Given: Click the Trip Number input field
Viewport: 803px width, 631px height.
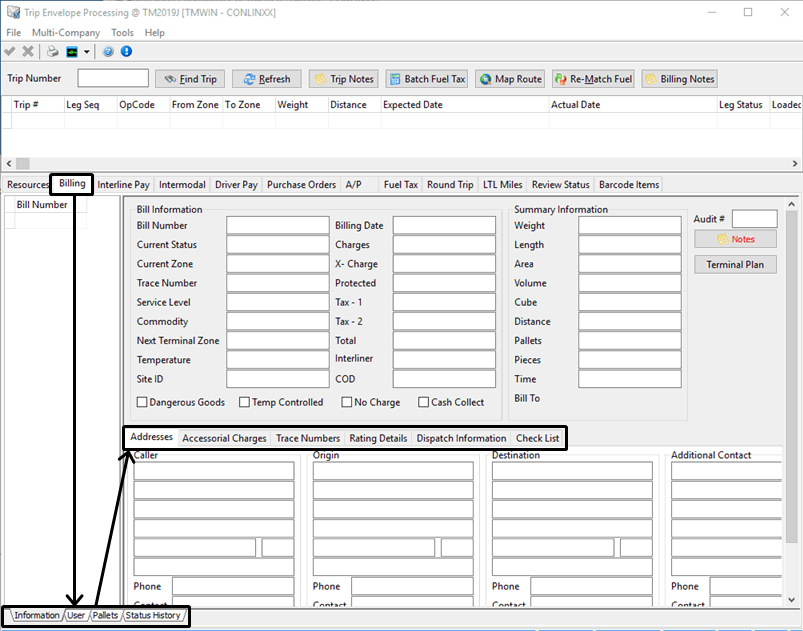Looking at the screenshot, I should click(113, 79).
